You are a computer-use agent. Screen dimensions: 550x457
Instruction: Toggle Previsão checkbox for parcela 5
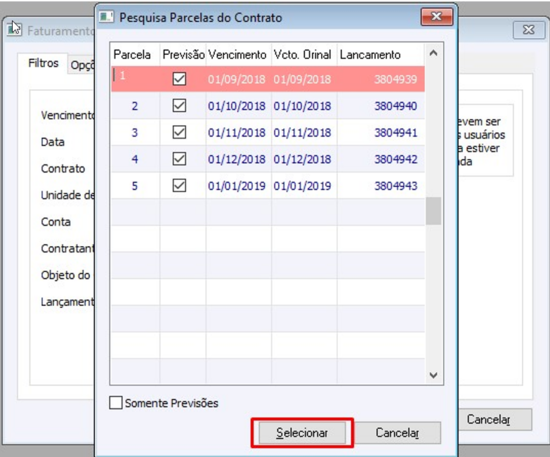[179, 186]
